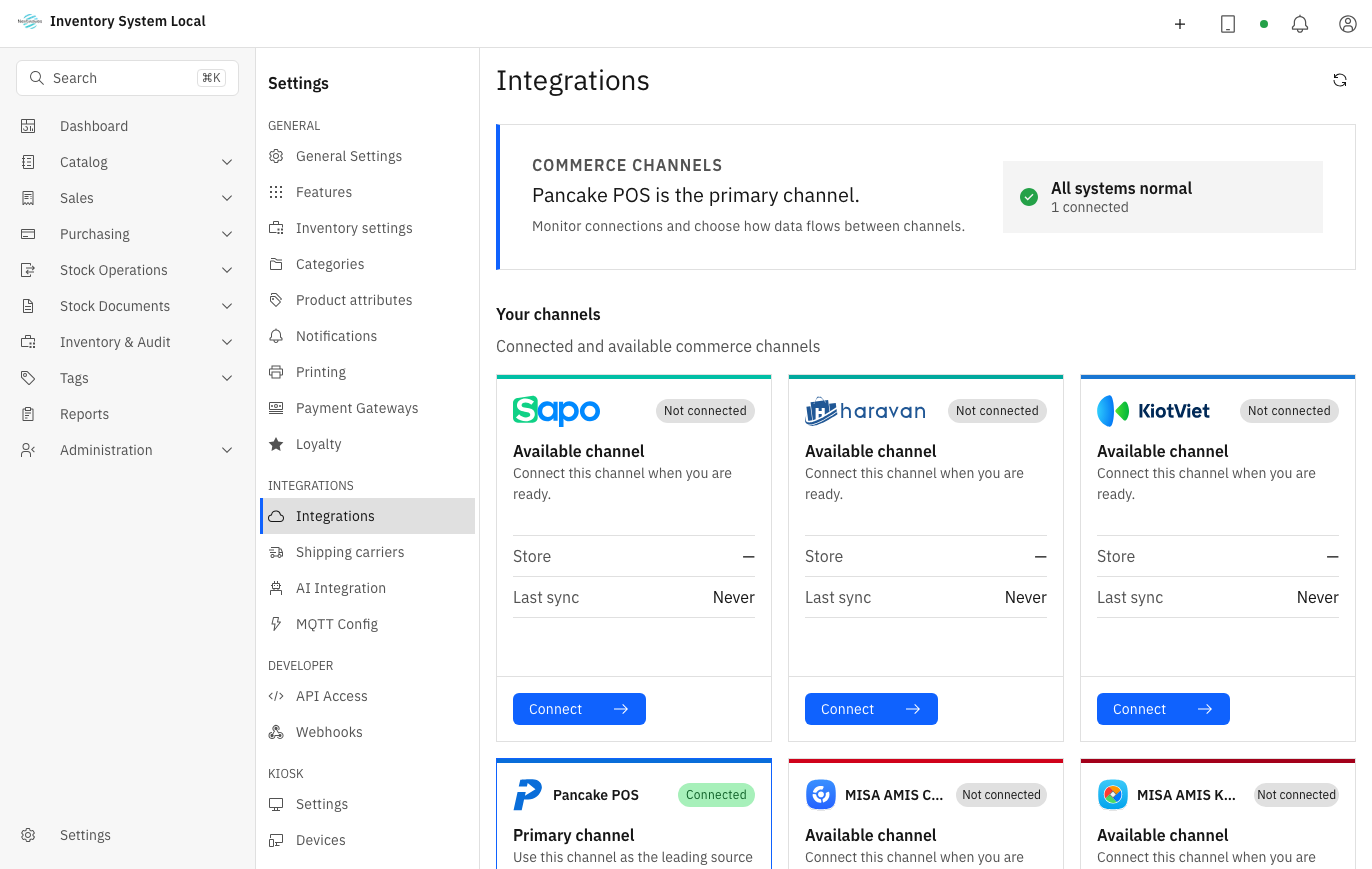
Task: Click the sidebar Search field
Action: pyautogui.click(x=127, y=78)
